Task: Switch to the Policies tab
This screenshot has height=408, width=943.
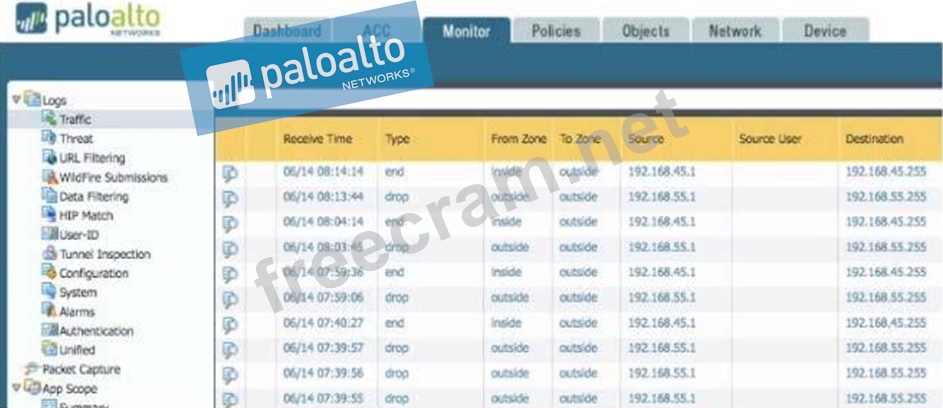Action: coord(555,31)
